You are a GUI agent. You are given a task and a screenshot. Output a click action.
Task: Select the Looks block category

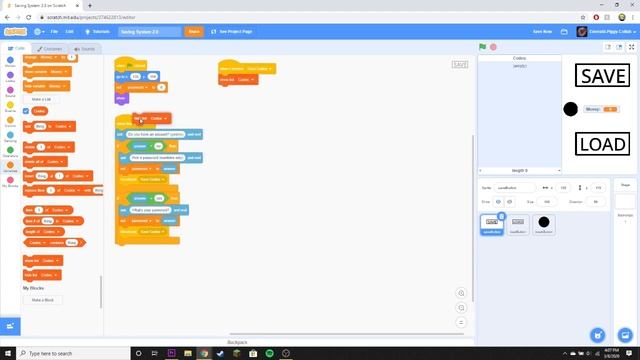[x=10, y=77]
